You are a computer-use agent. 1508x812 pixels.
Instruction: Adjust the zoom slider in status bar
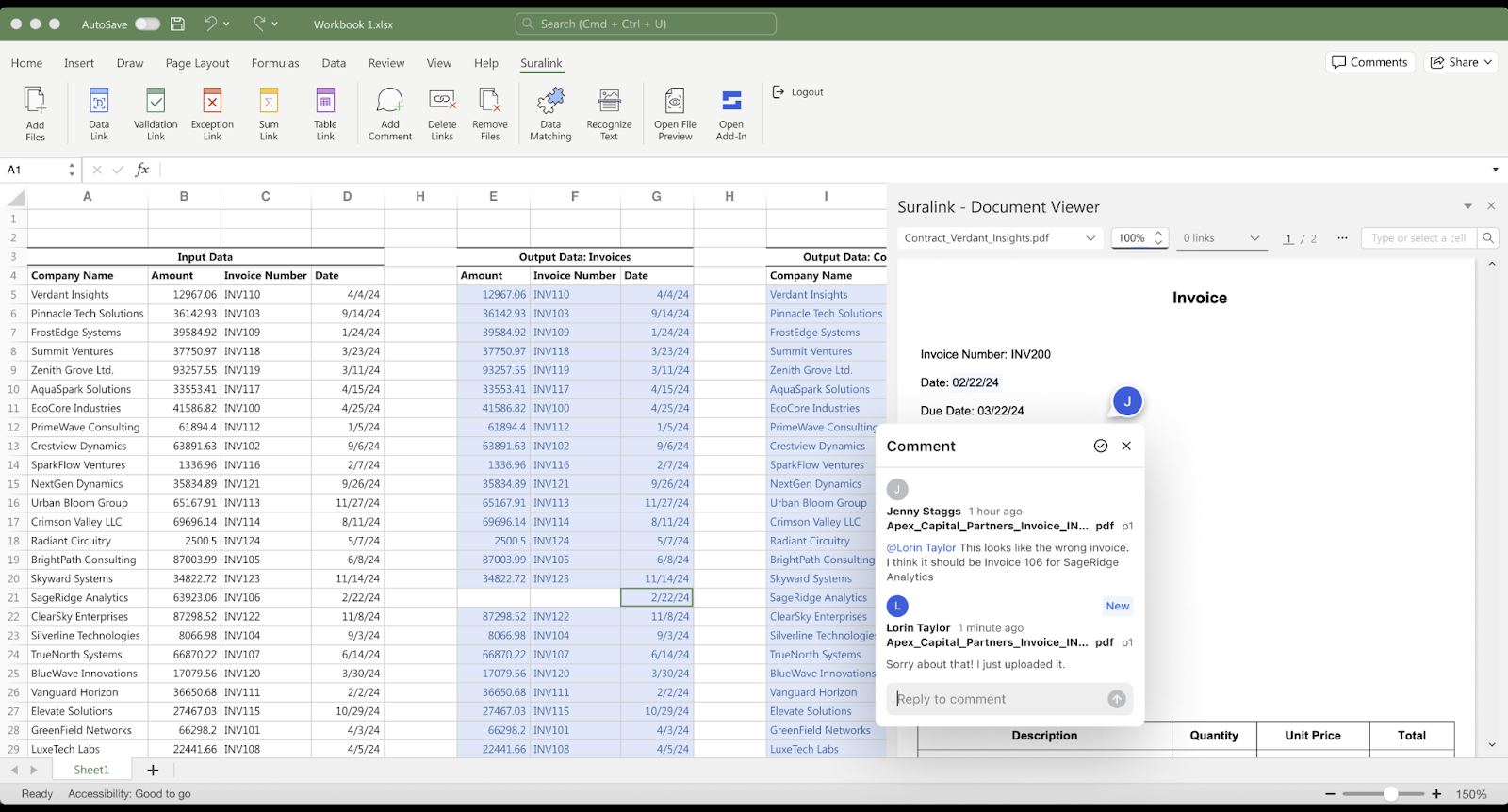[1390, 794]
